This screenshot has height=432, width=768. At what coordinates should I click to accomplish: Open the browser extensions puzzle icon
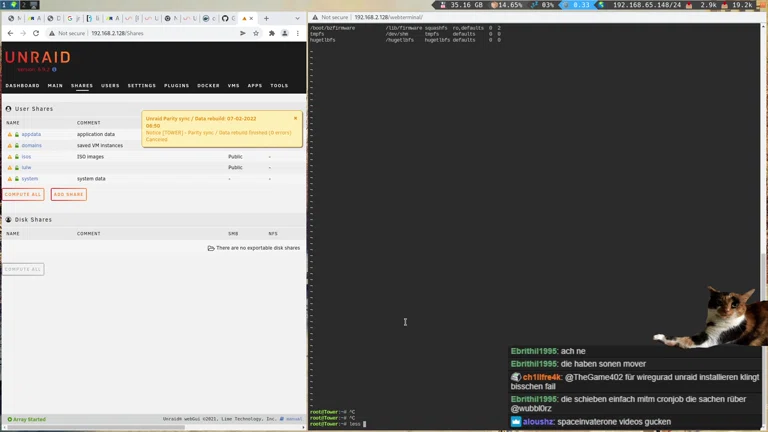[271, 33]
